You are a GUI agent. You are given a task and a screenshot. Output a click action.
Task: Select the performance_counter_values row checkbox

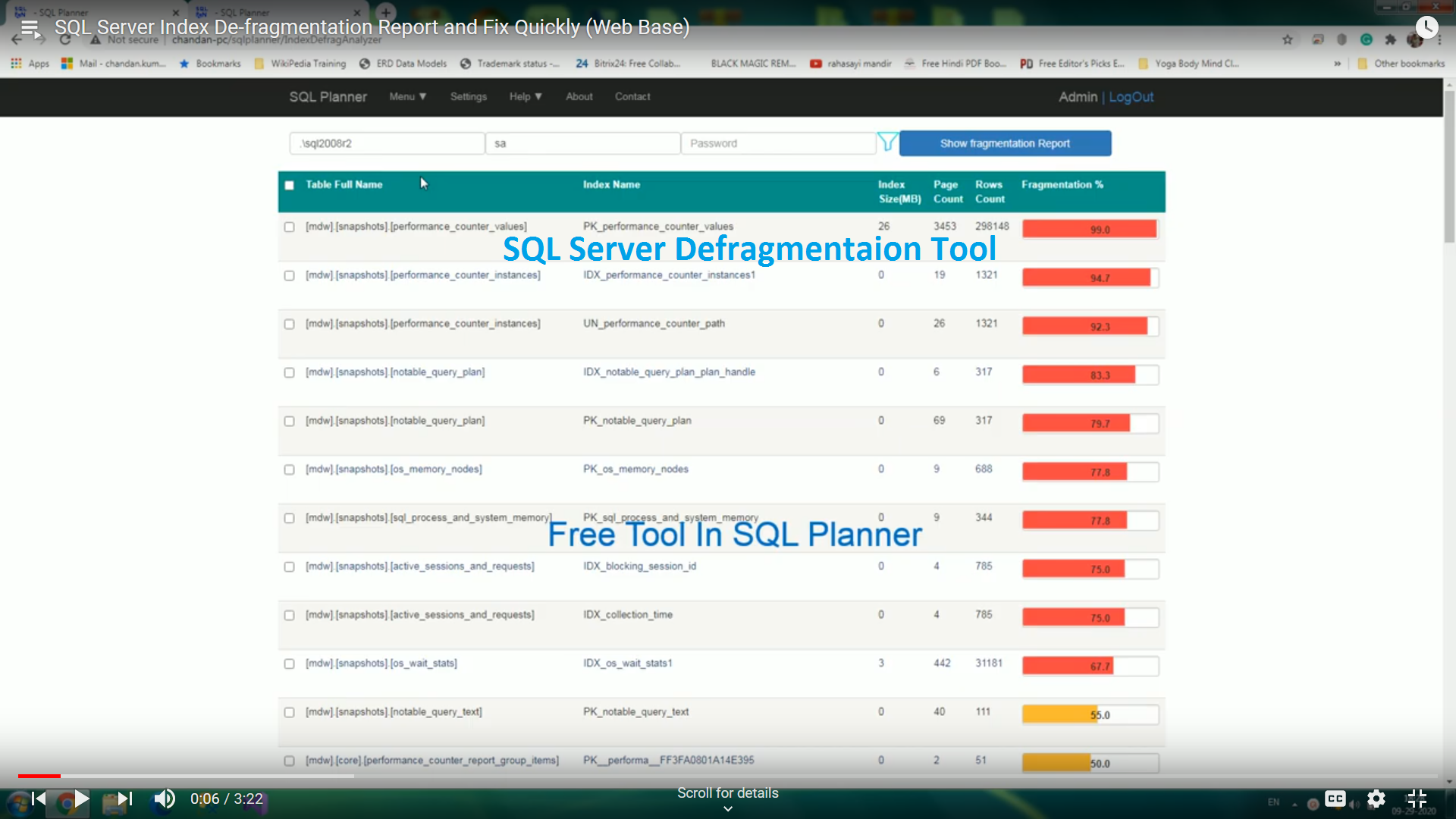(x=289, y=226)
